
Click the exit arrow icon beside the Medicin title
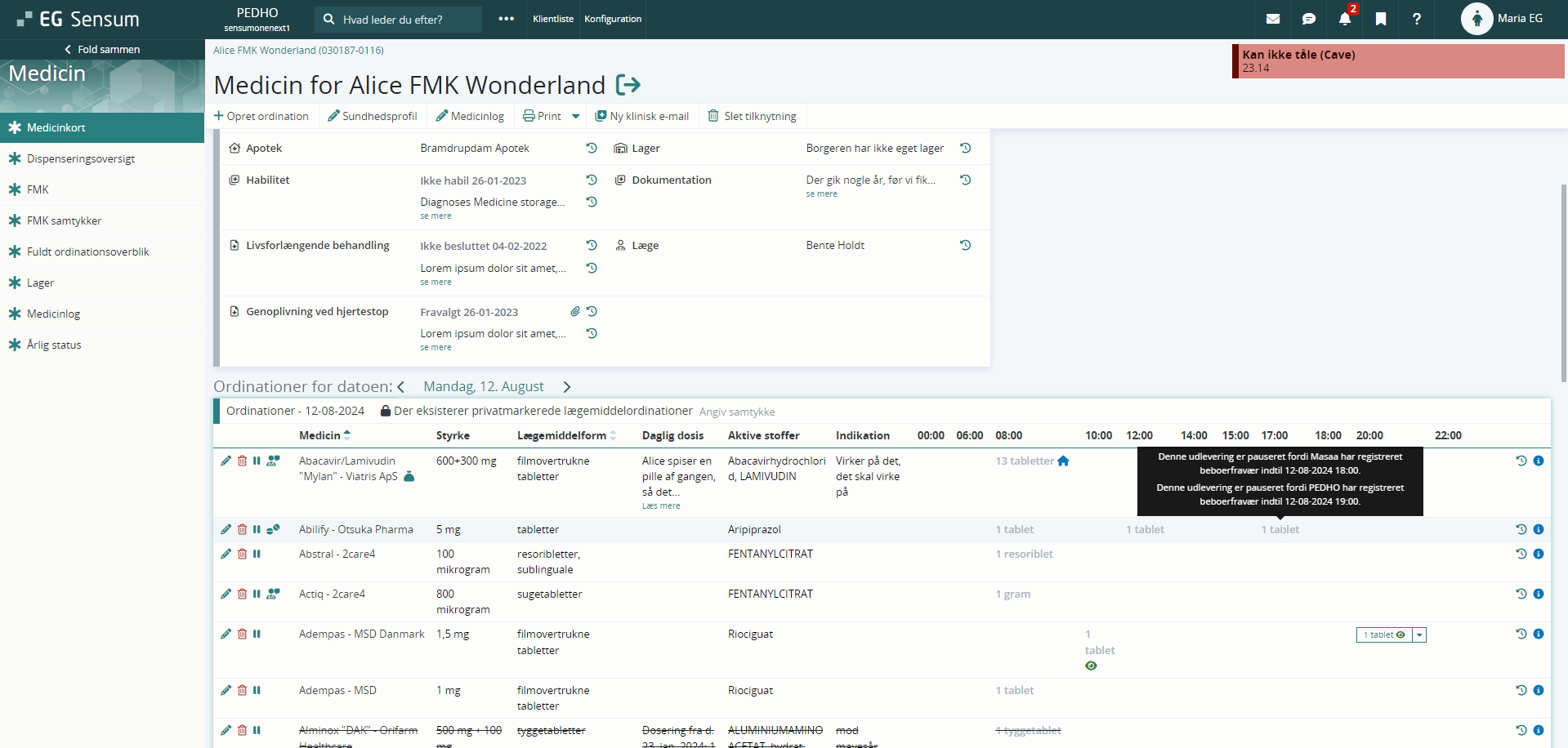(x=628, y=84)
